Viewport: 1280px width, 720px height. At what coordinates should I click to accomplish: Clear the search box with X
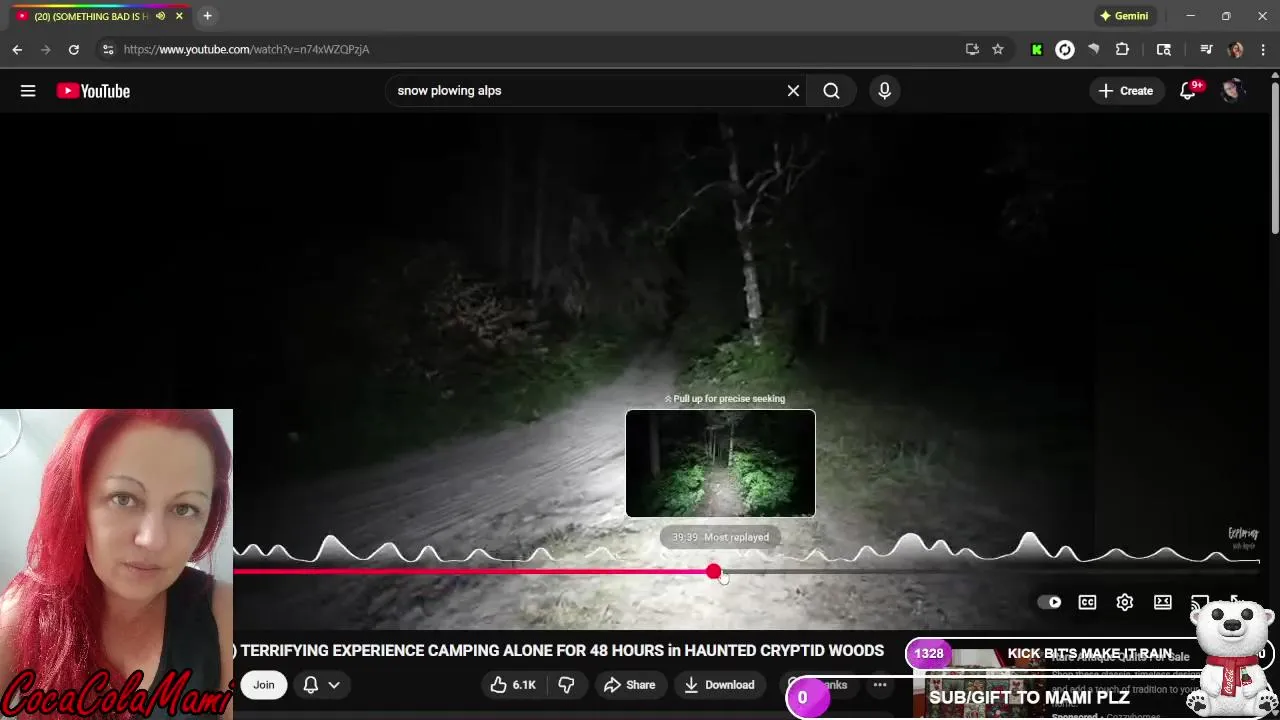tap(793, 91)
